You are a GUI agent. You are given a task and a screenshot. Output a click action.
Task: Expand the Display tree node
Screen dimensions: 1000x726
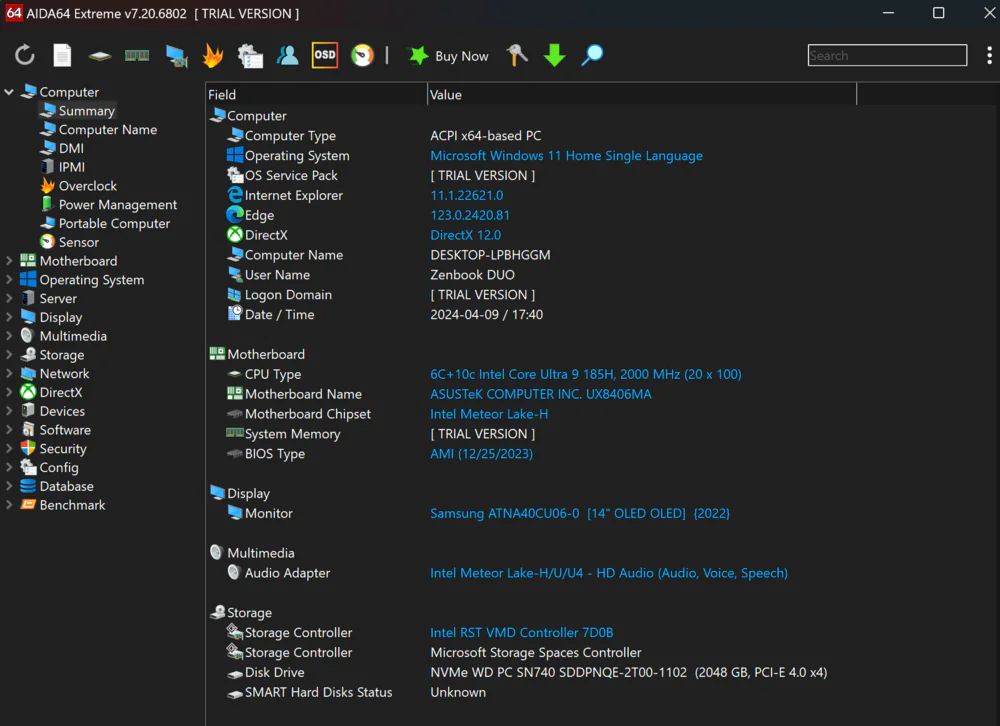[9, 317]
